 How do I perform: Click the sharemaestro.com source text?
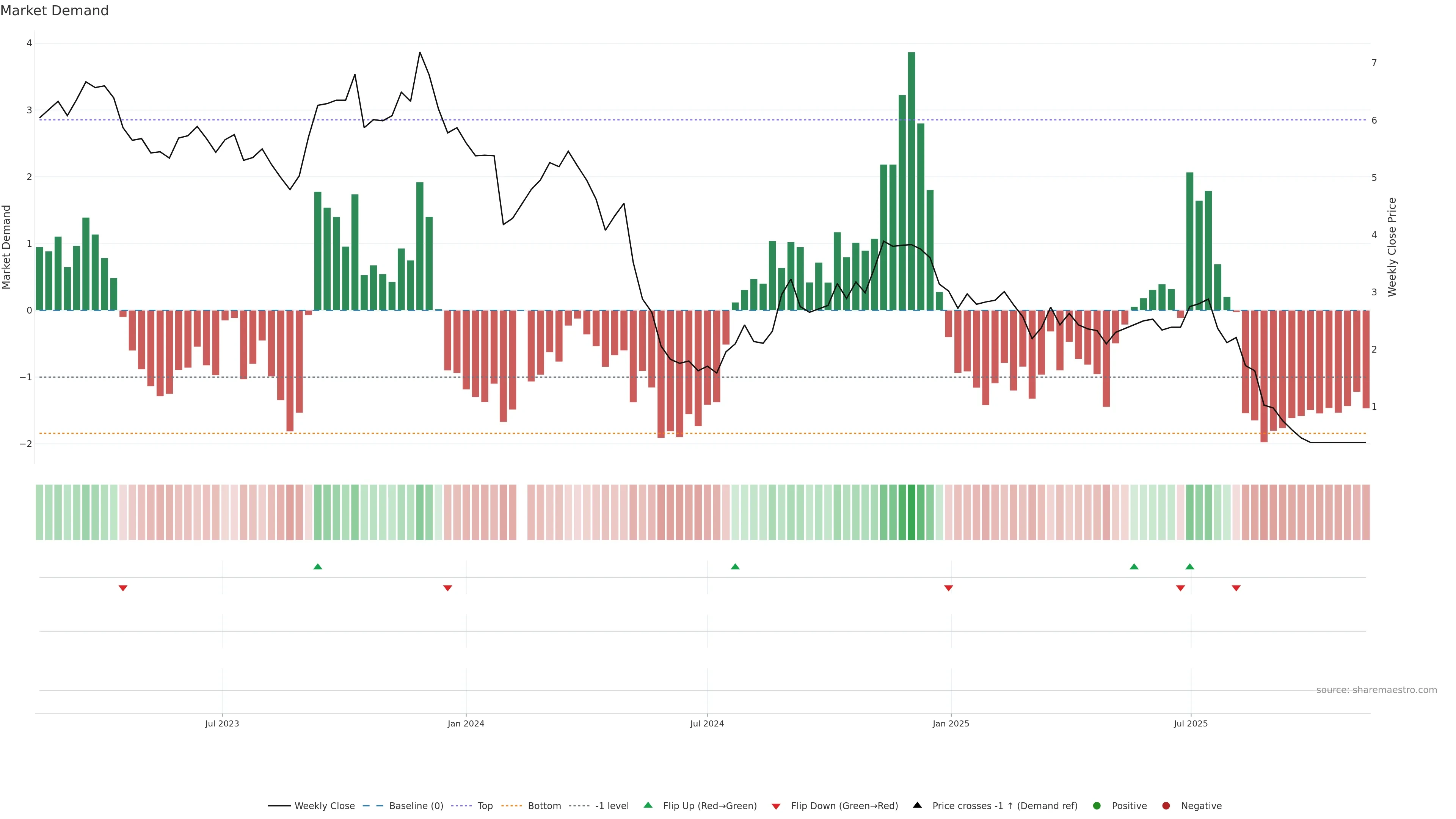[x=1376, y=690]
